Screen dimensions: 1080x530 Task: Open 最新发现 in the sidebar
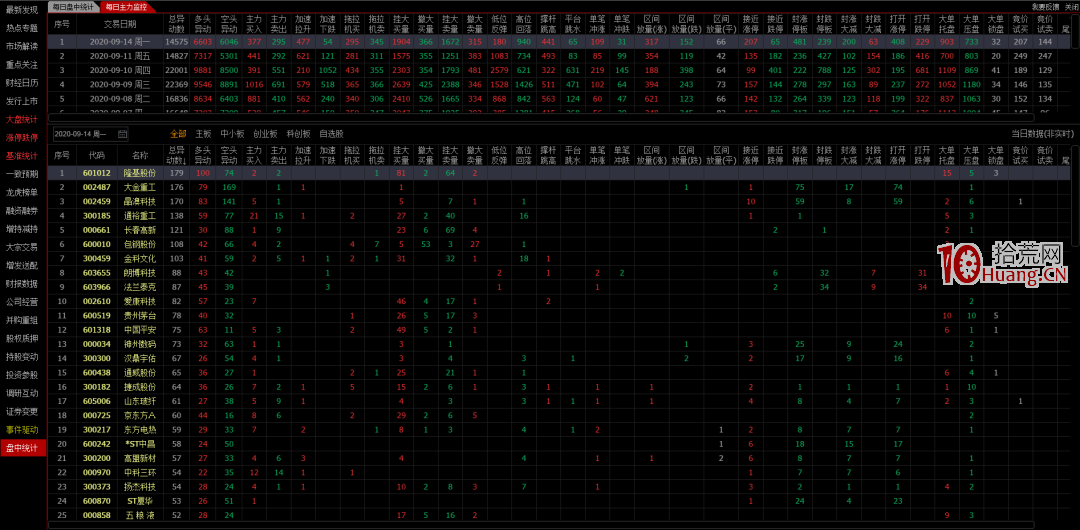point(23,10)
